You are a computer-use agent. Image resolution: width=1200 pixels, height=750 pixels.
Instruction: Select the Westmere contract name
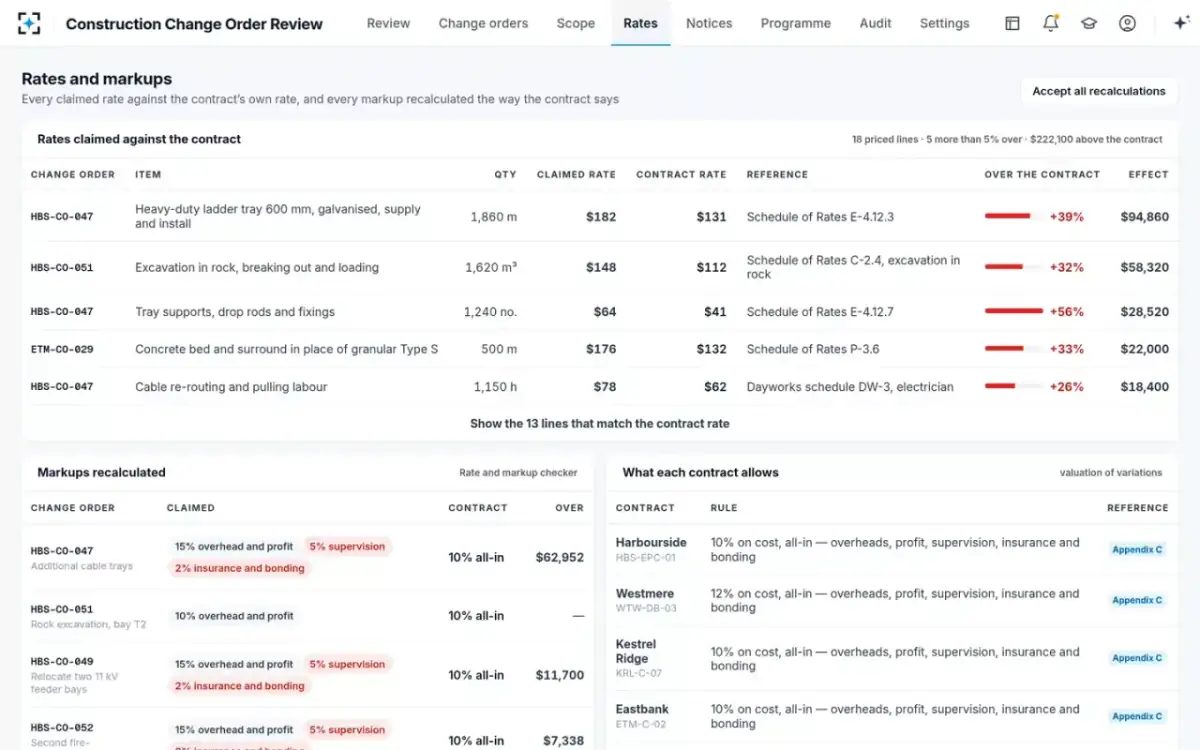coord(645,594)
